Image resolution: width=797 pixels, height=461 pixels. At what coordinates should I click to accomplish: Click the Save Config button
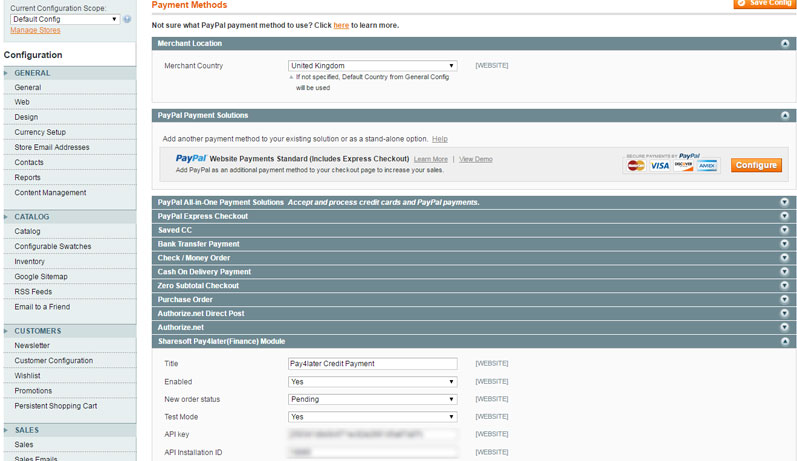pyautogui.click(x=764, y=4)
